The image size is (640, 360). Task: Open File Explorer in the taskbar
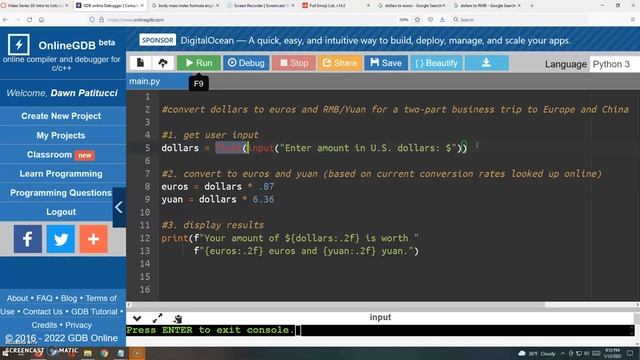coord(87,353)
